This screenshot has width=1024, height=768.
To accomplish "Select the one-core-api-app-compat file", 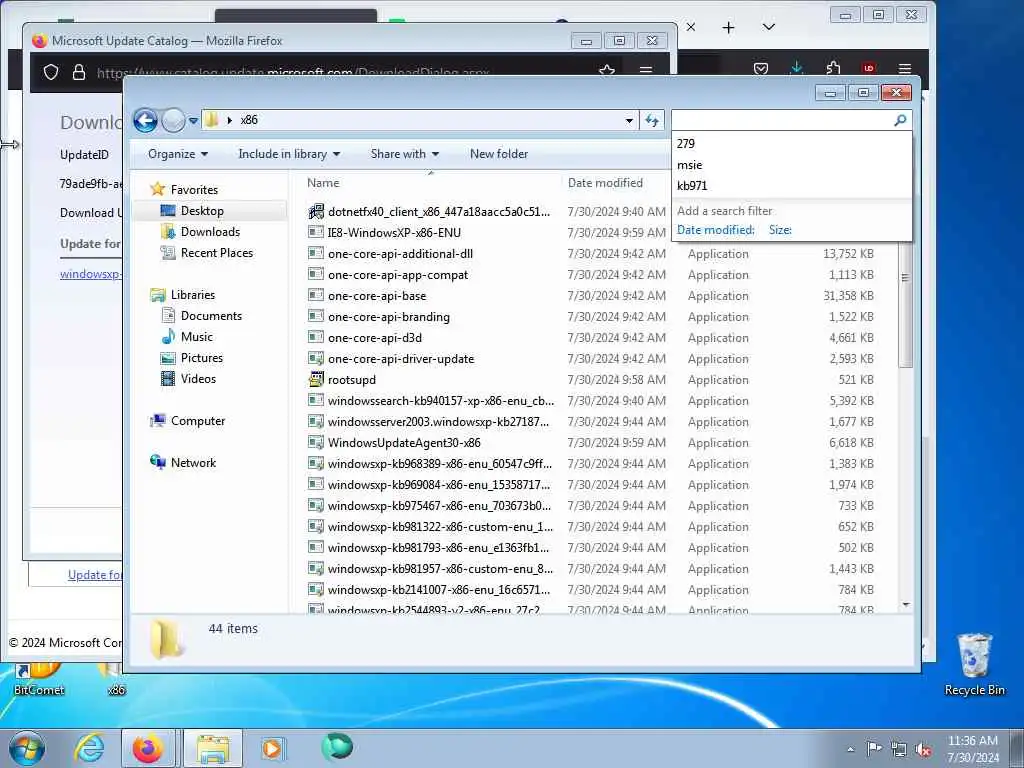I will point(398,274).
